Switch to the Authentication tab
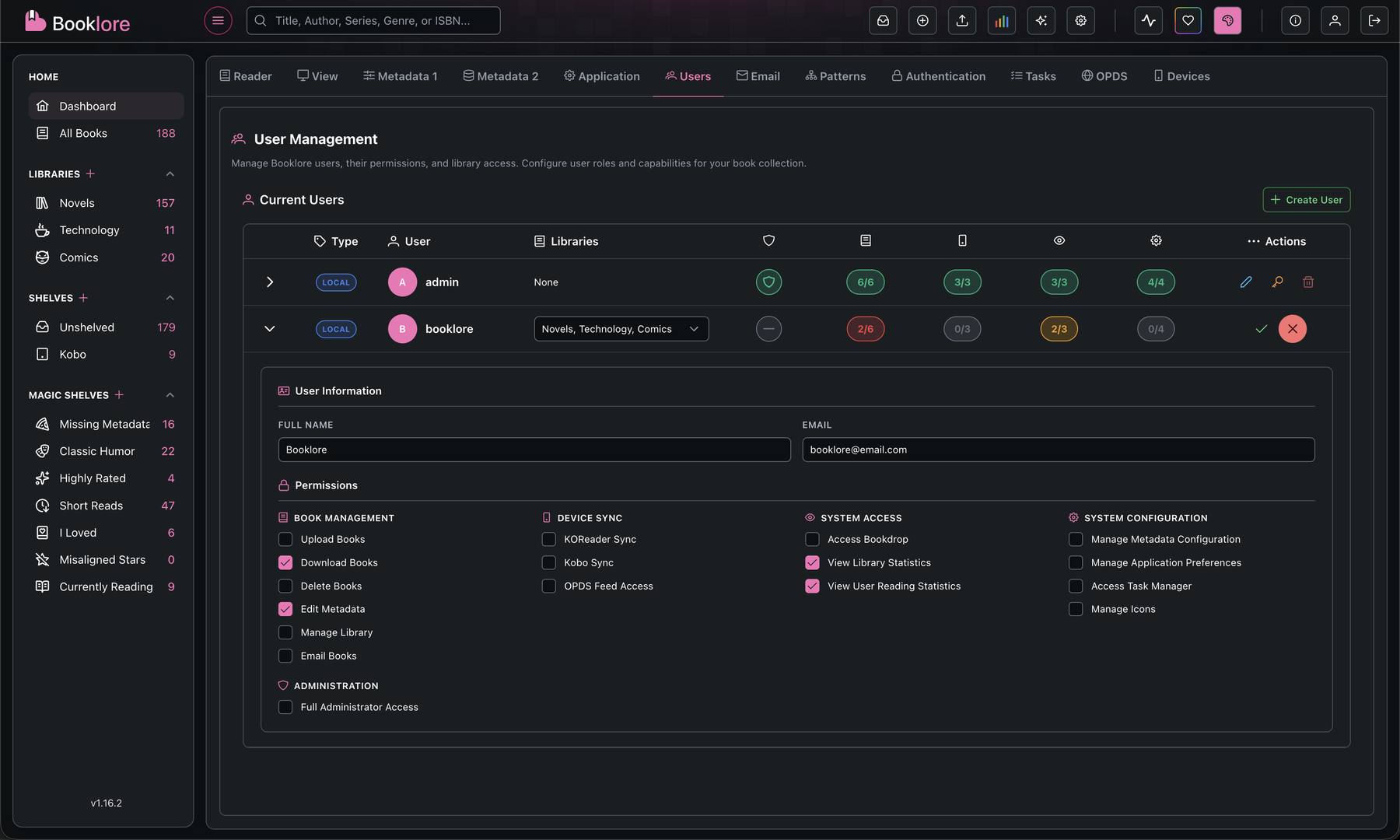The height and width of the screenshot is (840, 1400). click(x=938, y=75)
